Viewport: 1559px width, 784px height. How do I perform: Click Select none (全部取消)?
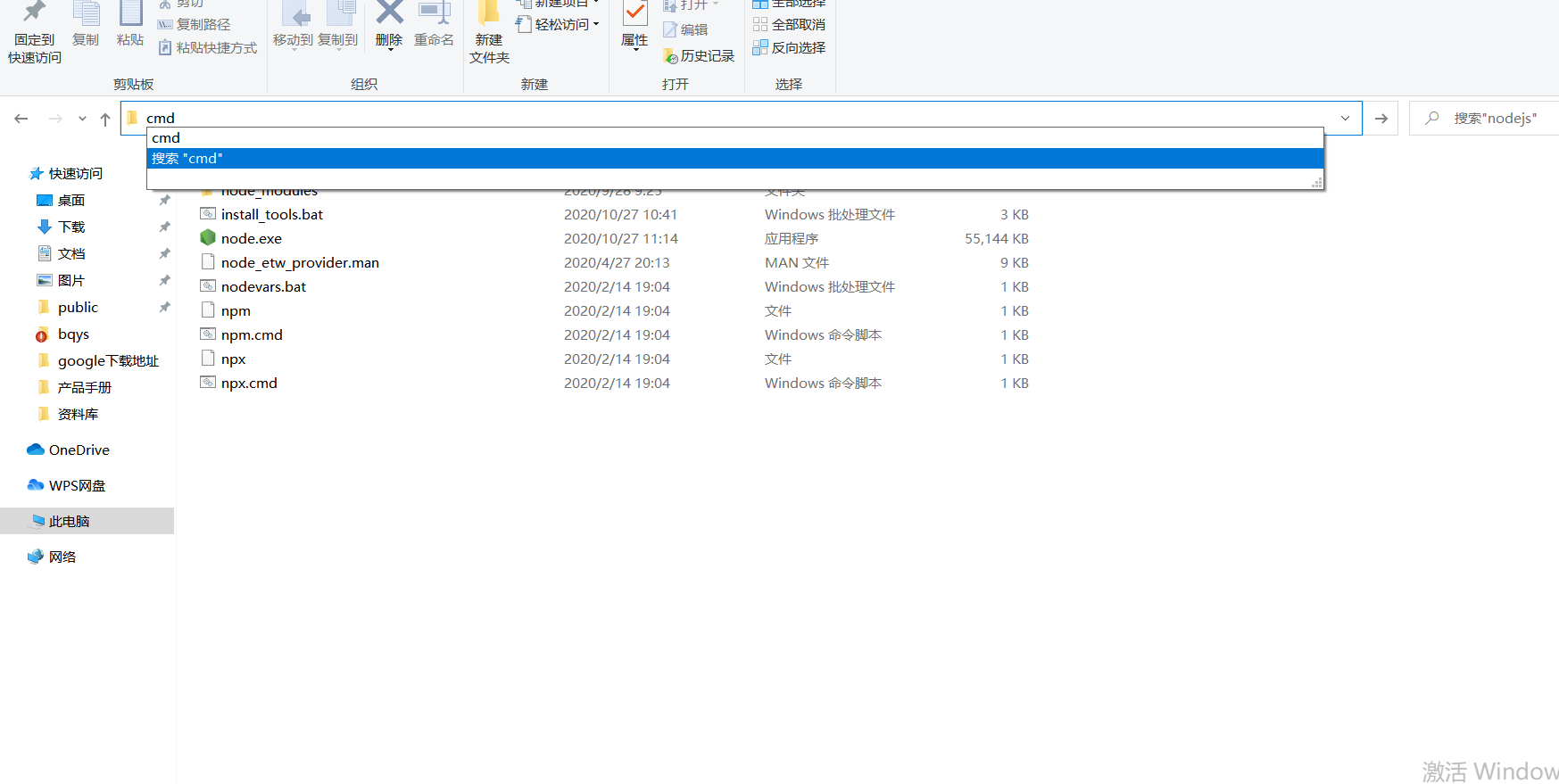789,25
